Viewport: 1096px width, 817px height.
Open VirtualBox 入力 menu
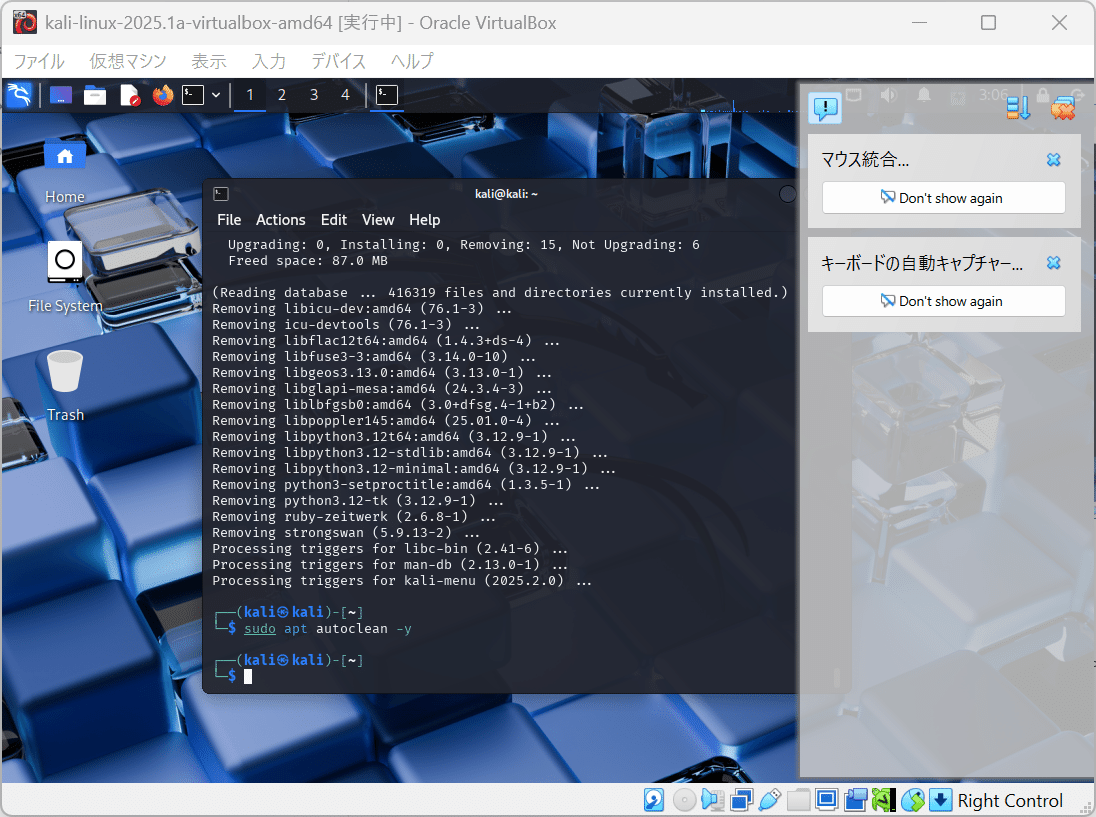coord(269,62)
